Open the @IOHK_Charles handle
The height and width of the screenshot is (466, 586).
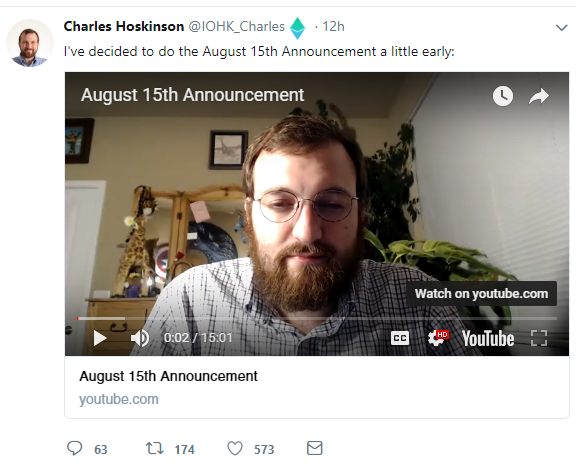pyautogui.click(x=236, y=27)
